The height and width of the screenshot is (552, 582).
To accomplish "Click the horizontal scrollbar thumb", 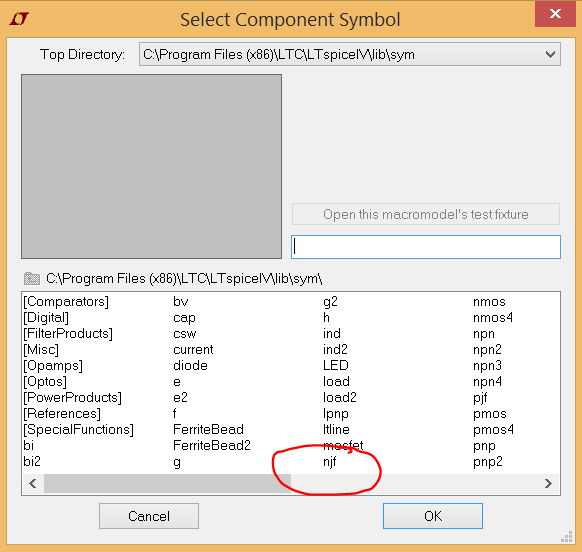I will tap(167, 483).
